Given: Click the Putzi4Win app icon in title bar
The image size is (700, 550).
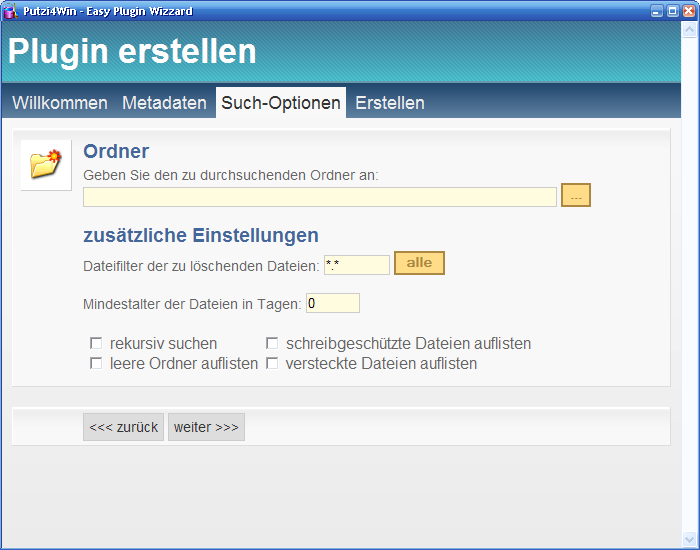Looking at the screenshot, I should tap(10, 11).
